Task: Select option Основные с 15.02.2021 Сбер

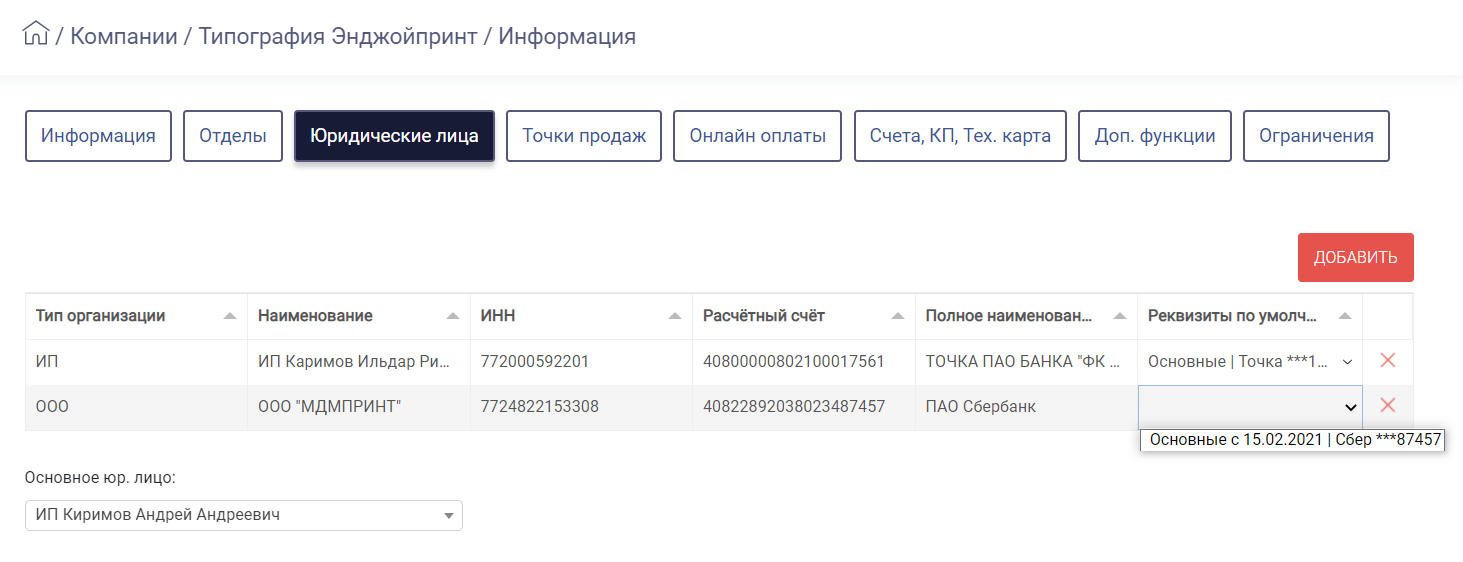Action: (1294, 440)
